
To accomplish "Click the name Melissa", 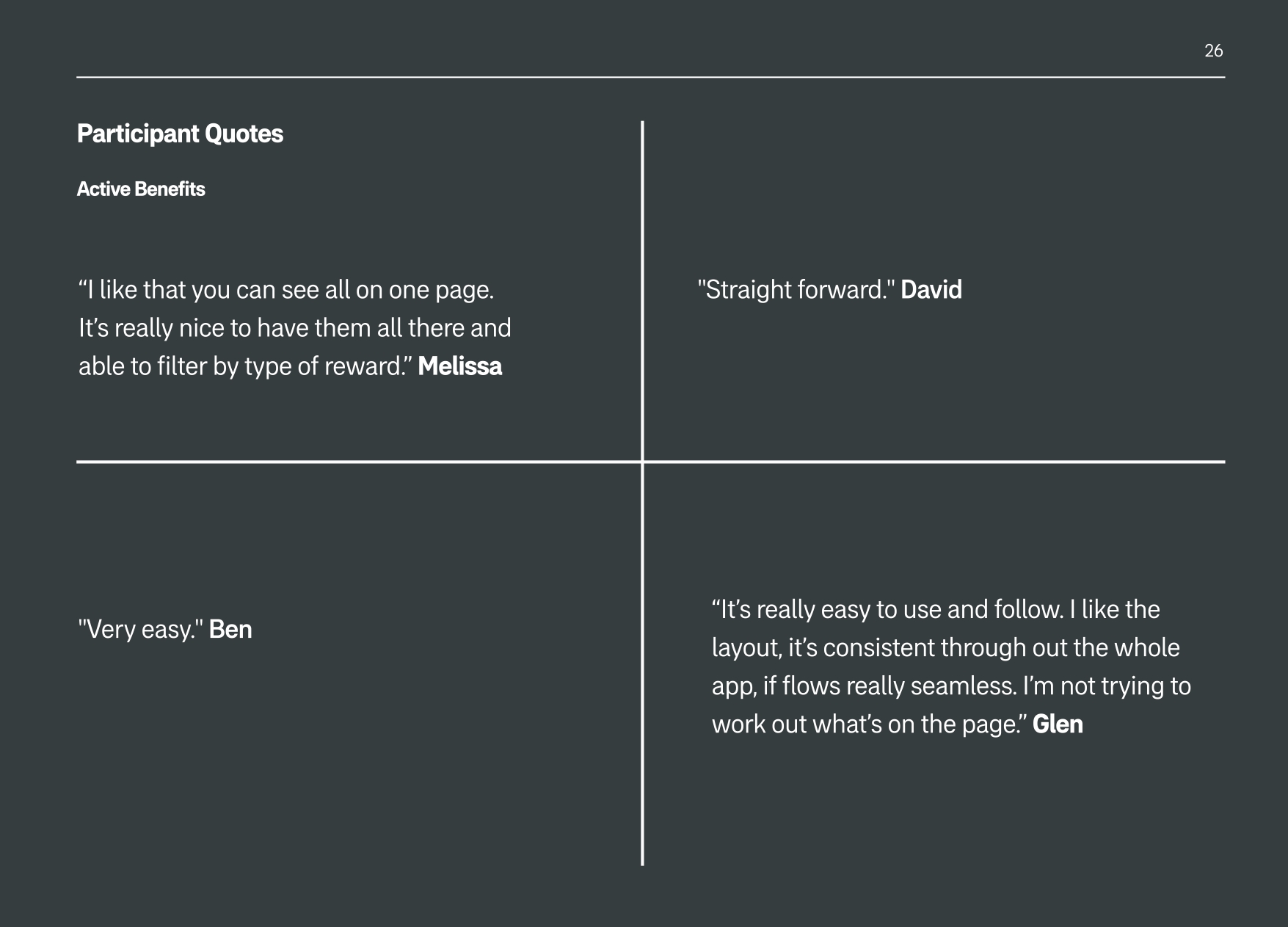I will 459,366.
